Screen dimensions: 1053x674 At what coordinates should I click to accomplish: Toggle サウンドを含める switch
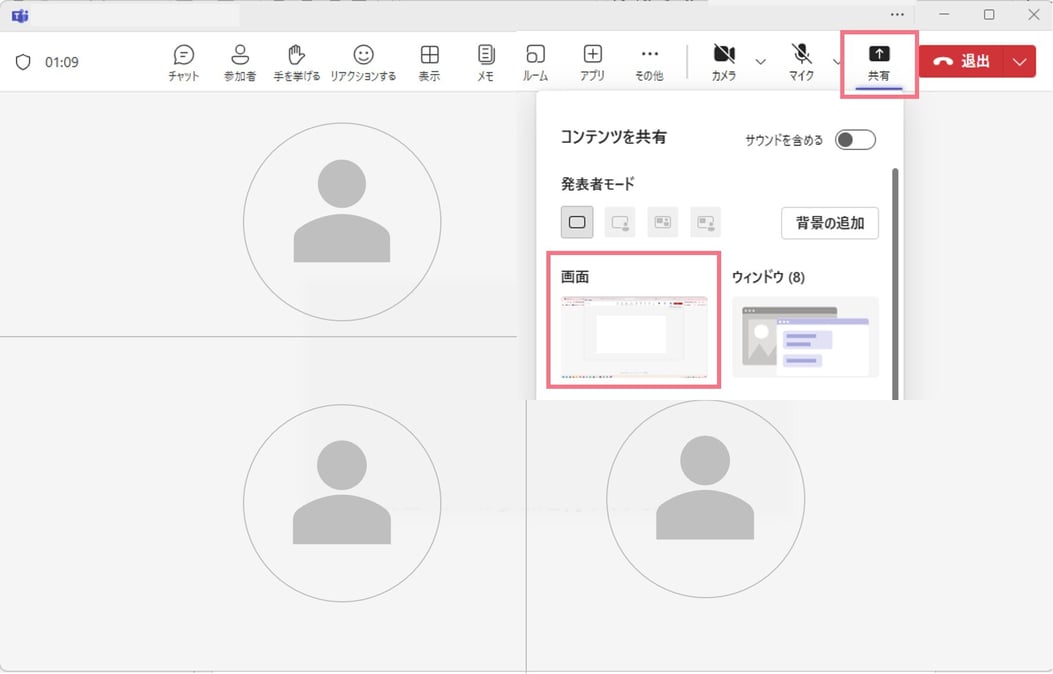tap(855, 140)
